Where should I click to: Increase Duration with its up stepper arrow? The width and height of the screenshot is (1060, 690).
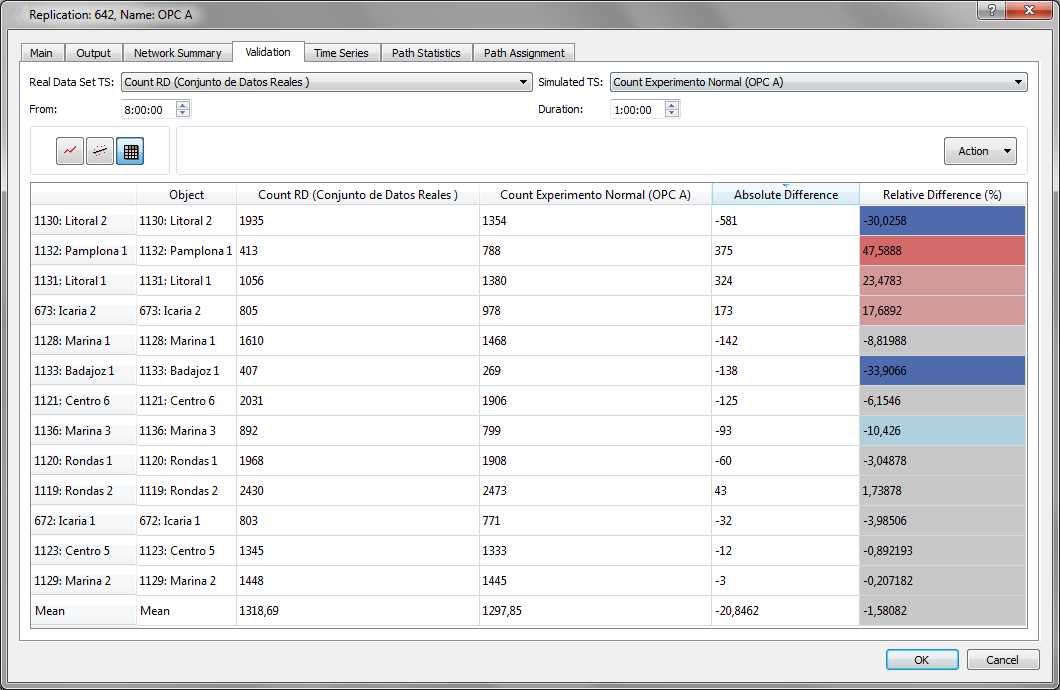[x=670, y=105]
